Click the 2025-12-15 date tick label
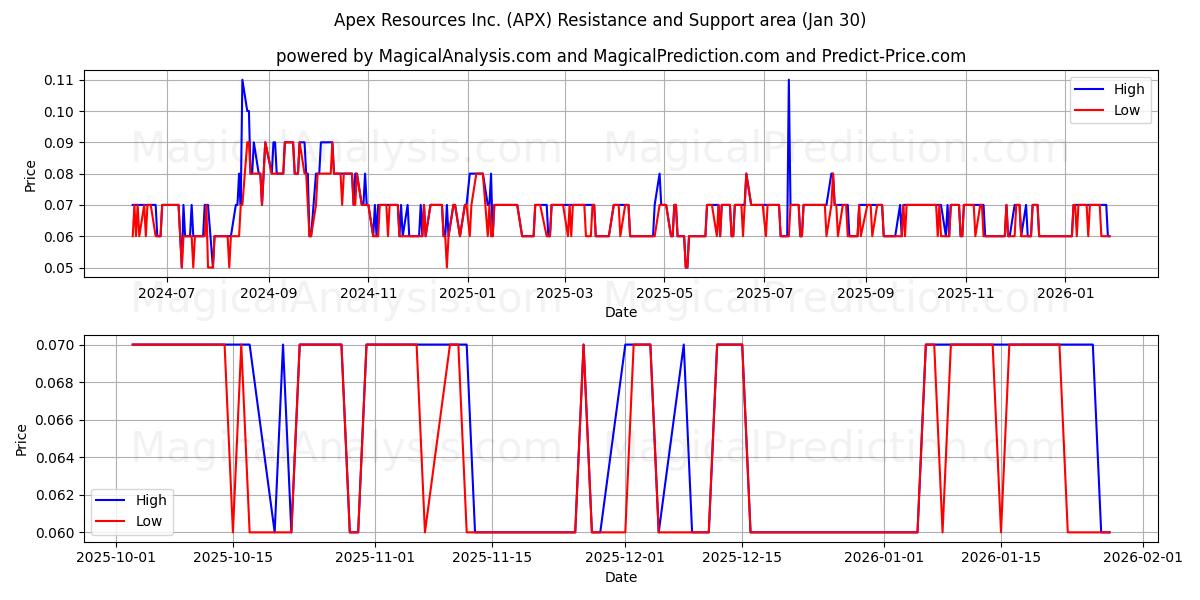1200x600 pixels. tap(741, 559)
